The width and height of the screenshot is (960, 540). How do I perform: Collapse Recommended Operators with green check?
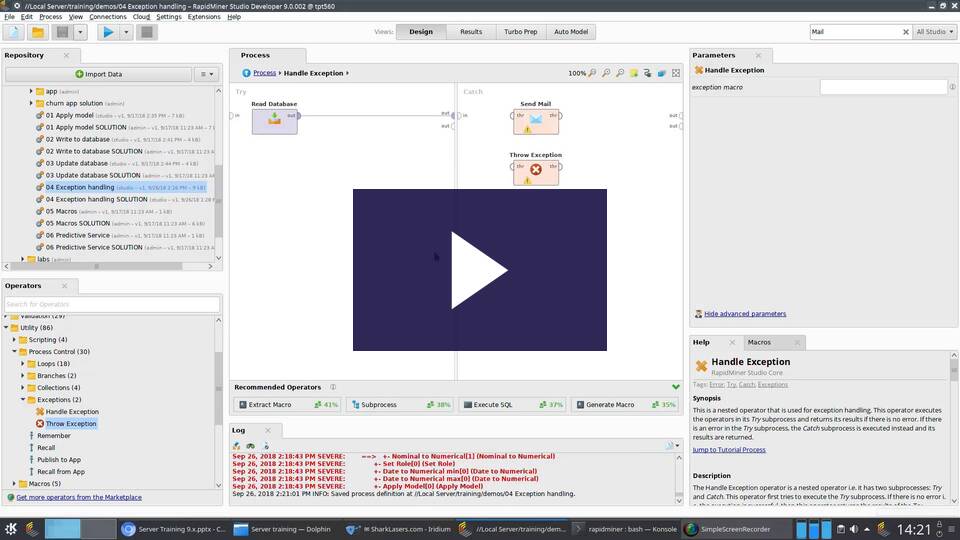pyautogui.click(x=675, y=387)
